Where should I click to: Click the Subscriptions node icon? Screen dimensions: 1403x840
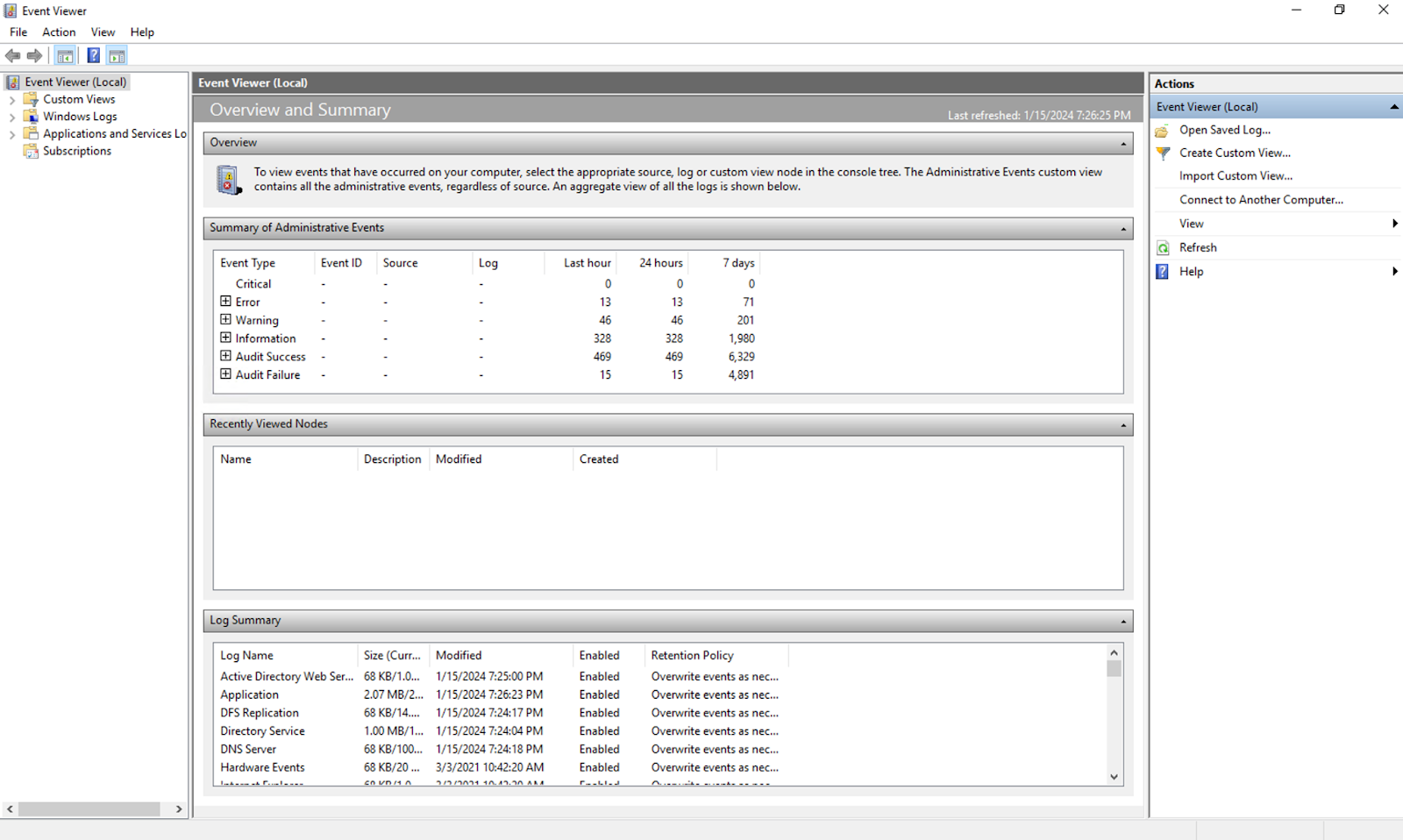(x=31, y=151)
